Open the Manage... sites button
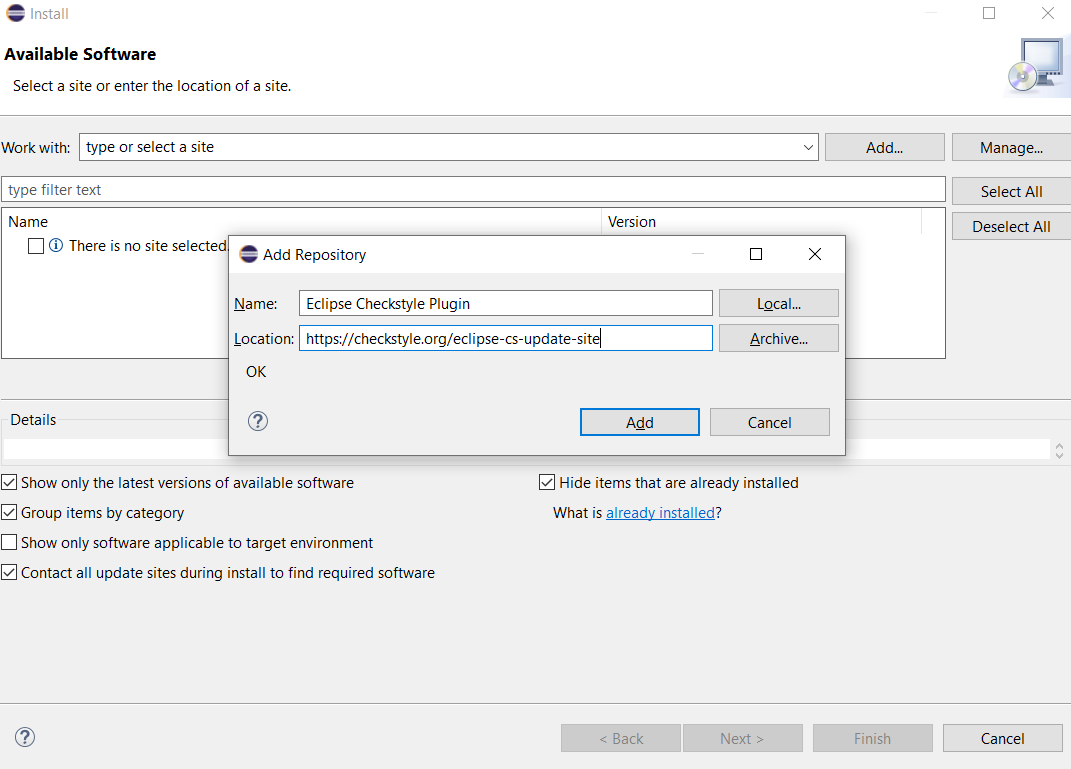Screen dimensions: 1071x769 point(1012,148)
